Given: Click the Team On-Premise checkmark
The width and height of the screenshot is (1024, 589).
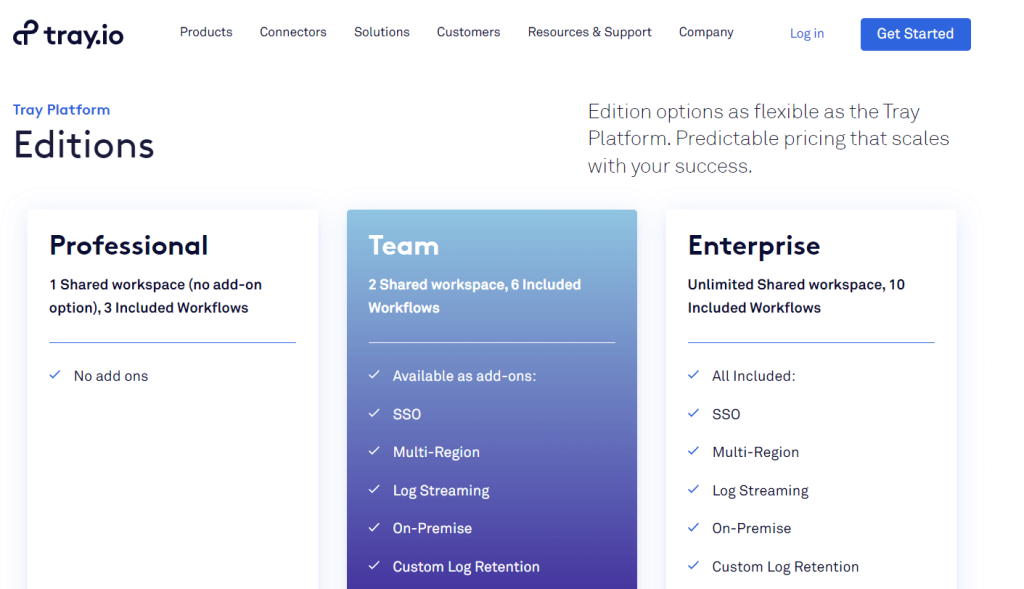Looking at the screenshot, I should tap(374, 528).
